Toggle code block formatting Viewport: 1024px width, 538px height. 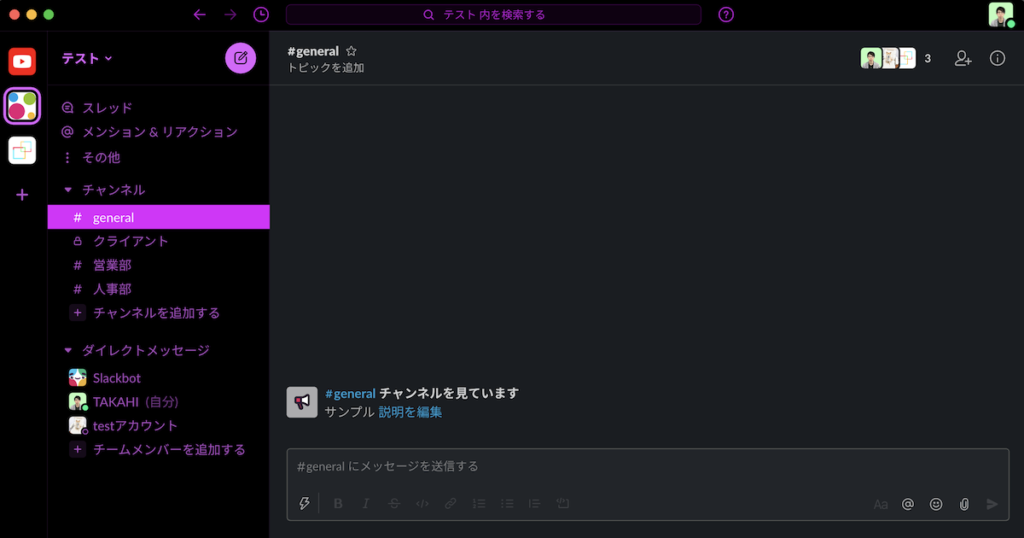563,503
